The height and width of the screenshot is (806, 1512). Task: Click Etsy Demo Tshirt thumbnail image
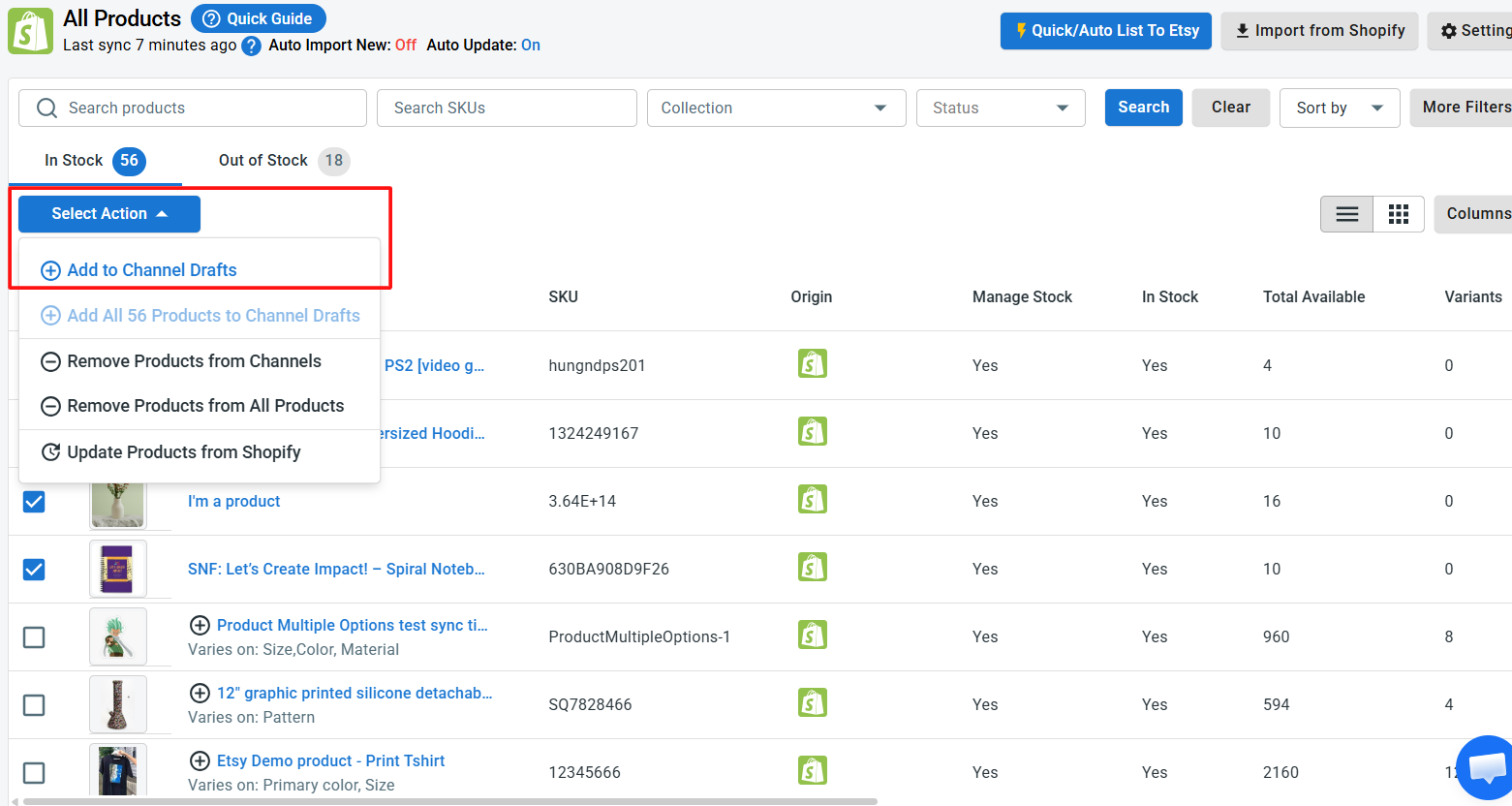[x=118, y=771]
